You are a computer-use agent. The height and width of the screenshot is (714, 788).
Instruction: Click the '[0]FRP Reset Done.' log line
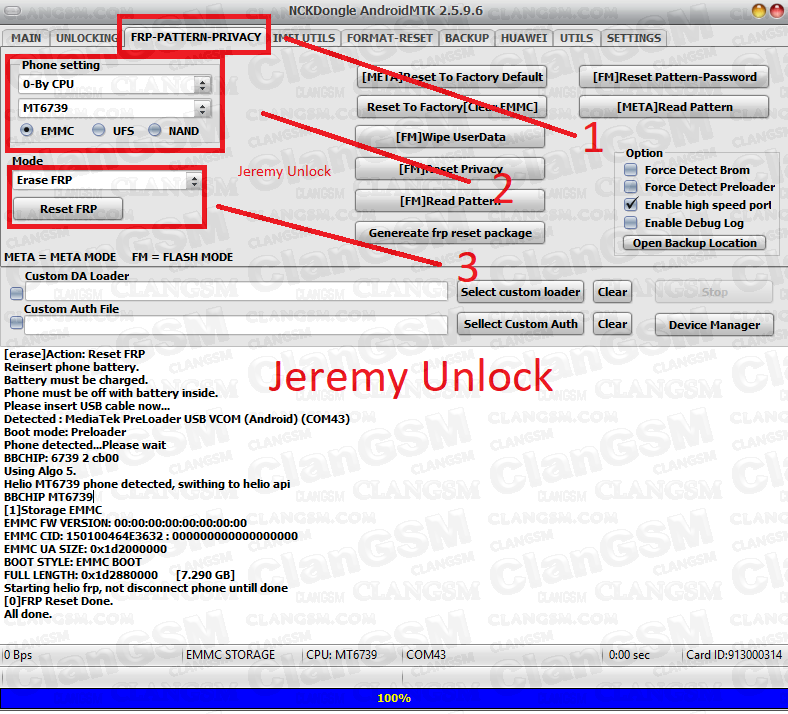pos(58,601)
